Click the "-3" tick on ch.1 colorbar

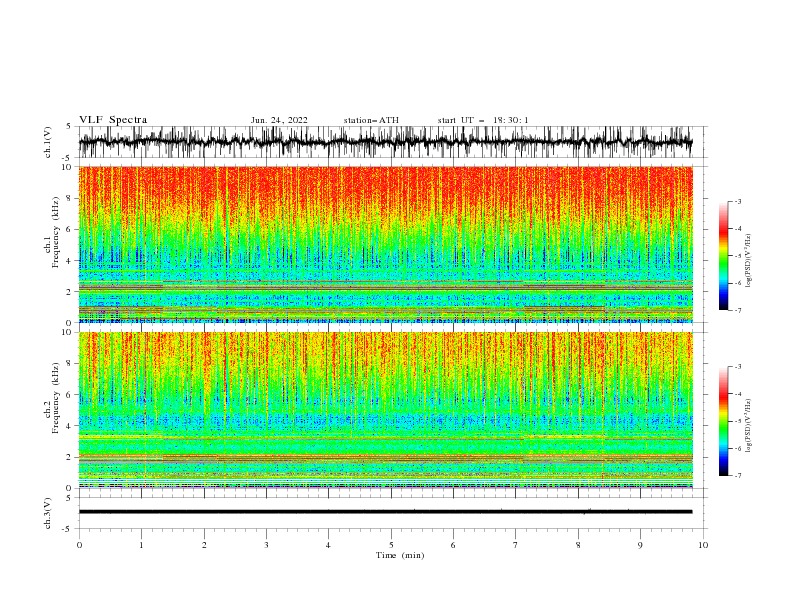(x=737, y=201)
